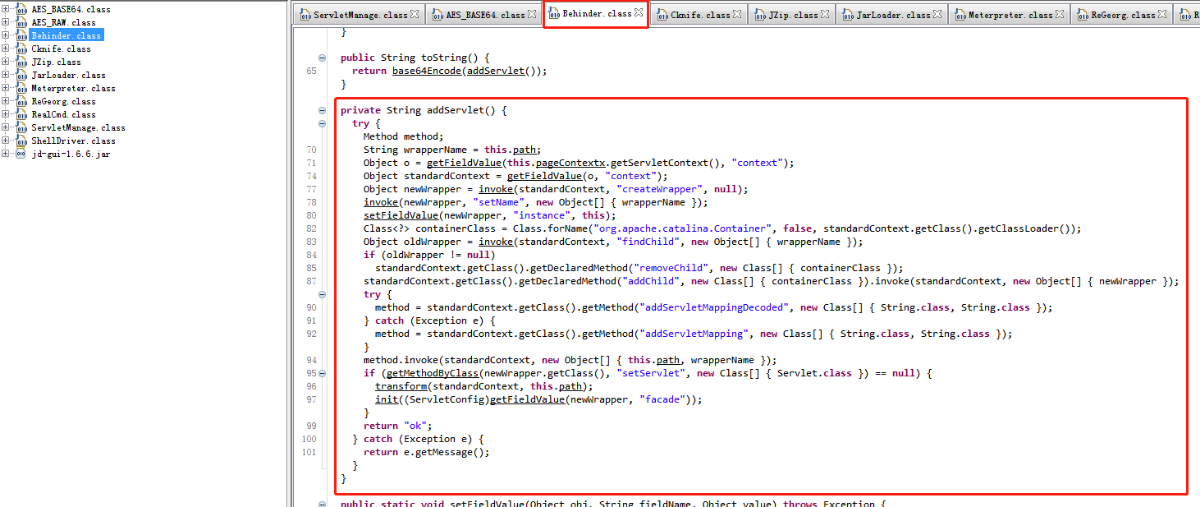Switch to the AES_BASE64.class tab
The height and width of the screenshot is (507, 1200).
pyautogui.click(x=484, y=15)
